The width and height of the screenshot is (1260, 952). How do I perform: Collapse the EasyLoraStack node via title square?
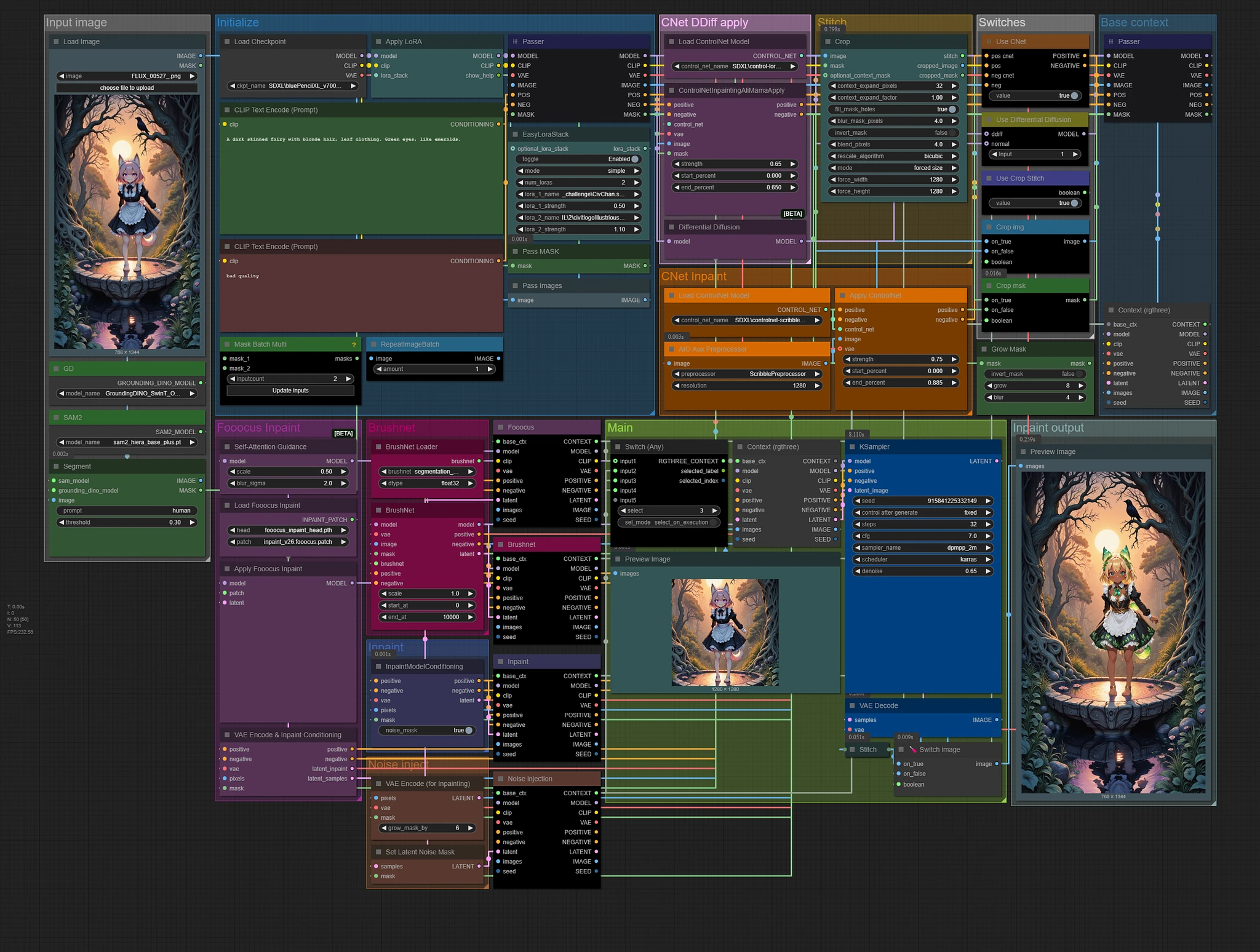coord(515,135)
